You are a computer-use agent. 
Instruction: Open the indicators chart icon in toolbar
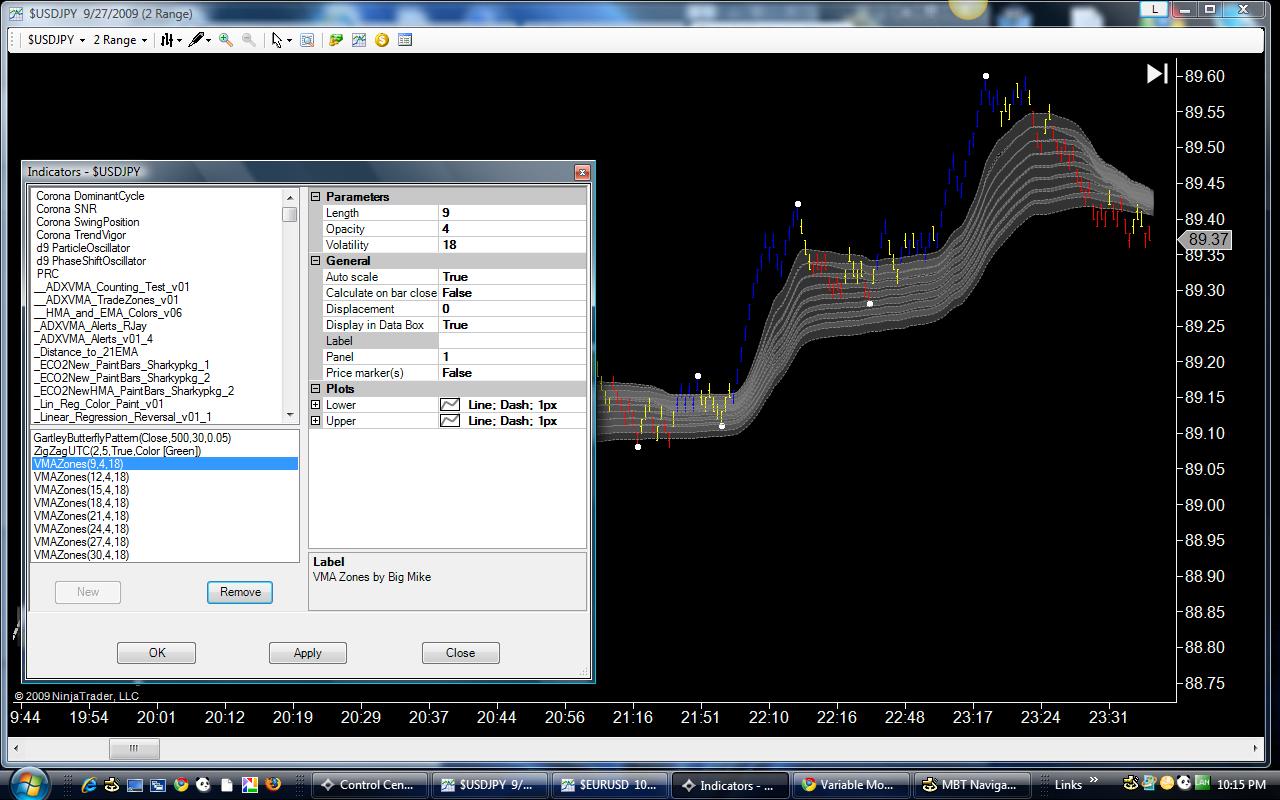(359, 40)
